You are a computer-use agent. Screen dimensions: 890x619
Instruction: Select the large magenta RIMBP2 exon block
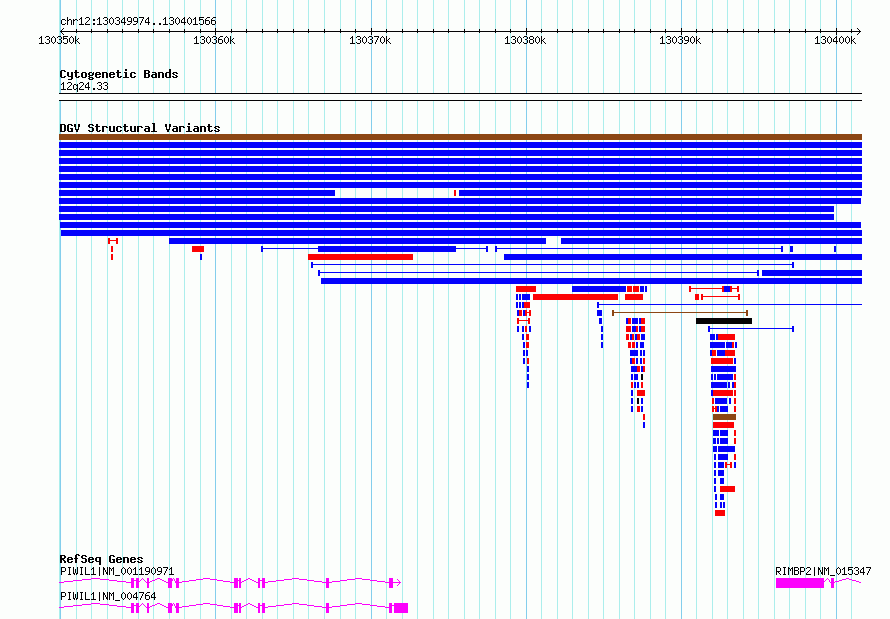[800, 583]
